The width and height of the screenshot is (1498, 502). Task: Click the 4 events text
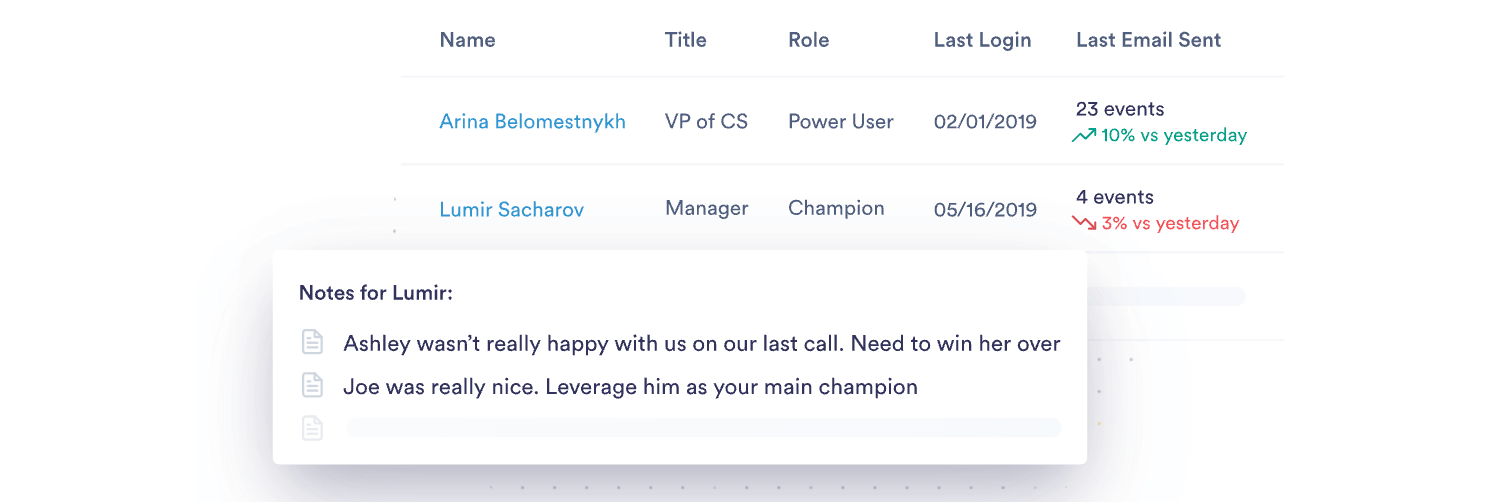coord(1115,197)
